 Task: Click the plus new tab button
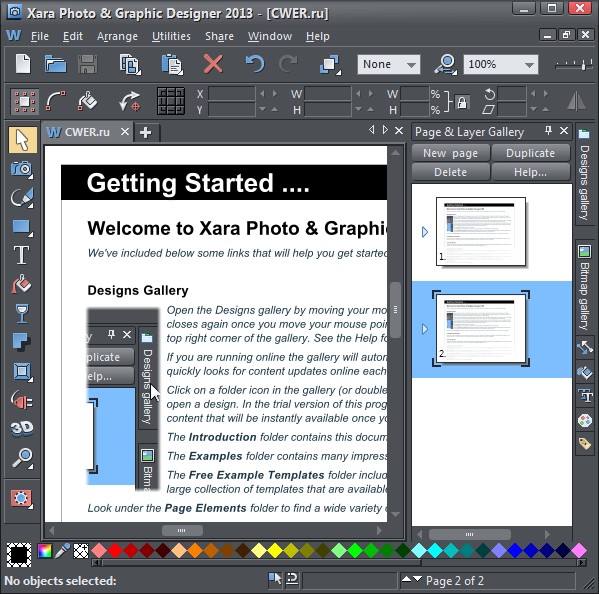pyautogui.click(x=145, y=133)
